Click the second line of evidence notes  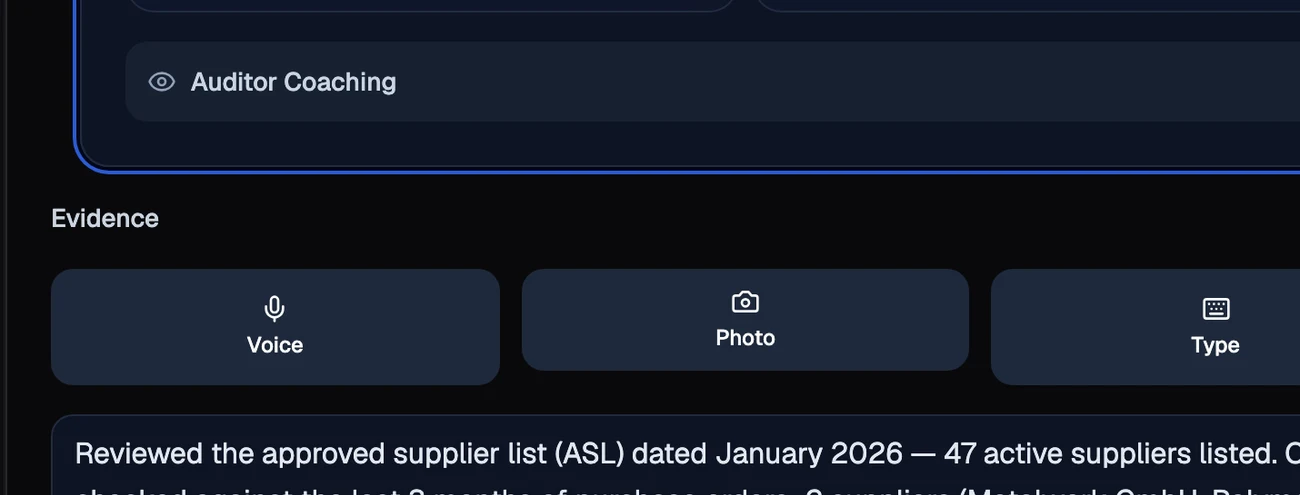click(675, 490)
